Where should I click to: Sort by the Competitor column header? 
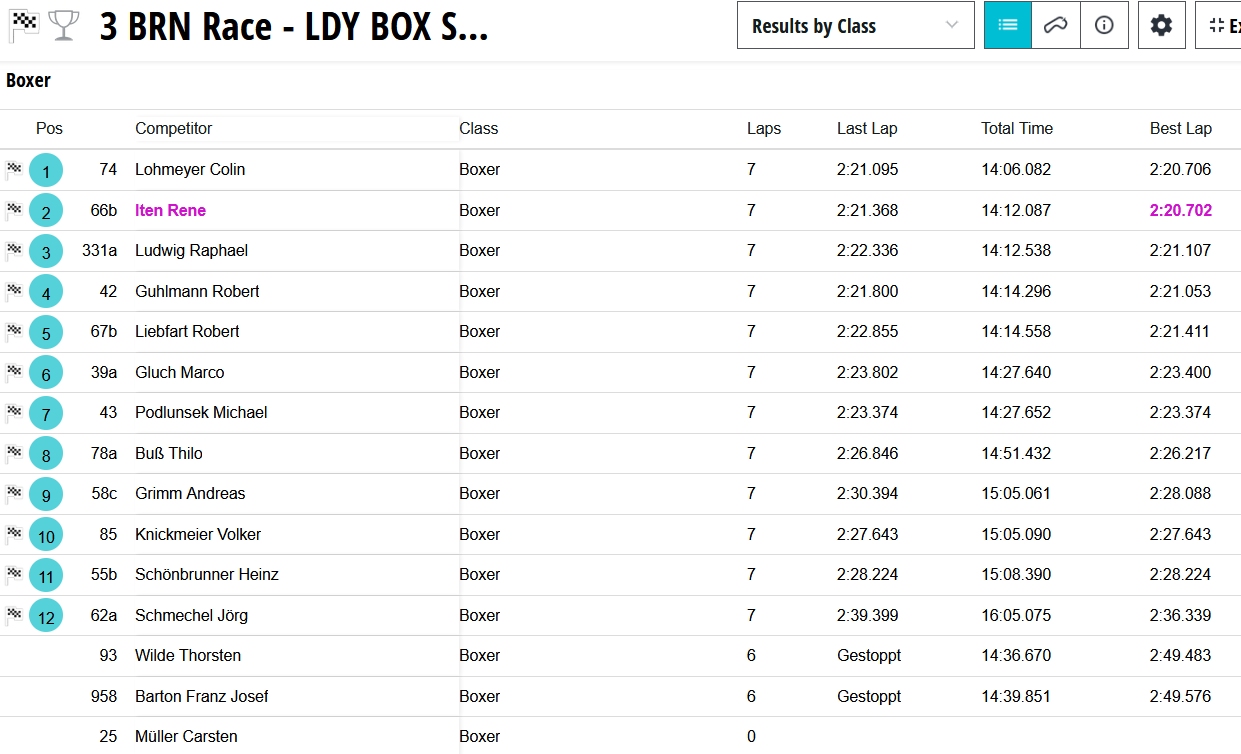click(x=174, y=129)
